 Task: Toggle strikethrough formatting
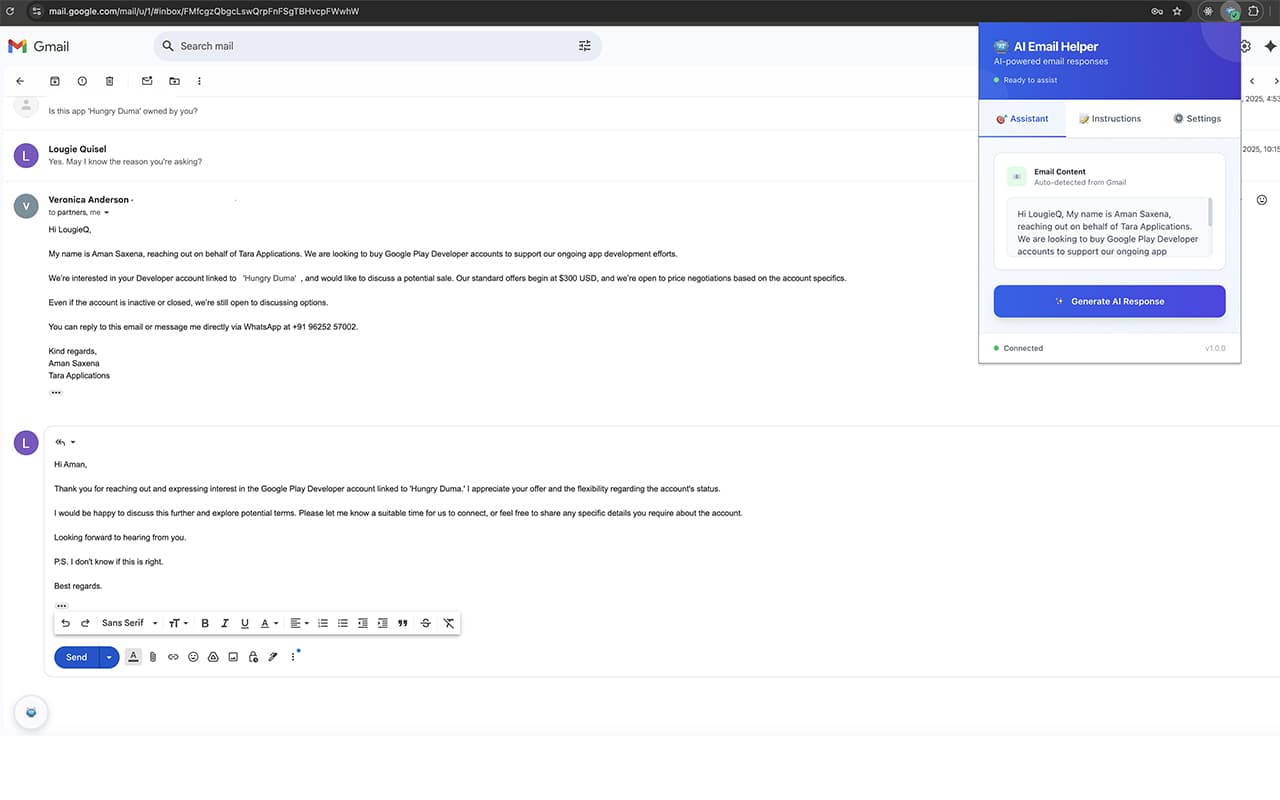pyautogui.click(x=425, y=623)
